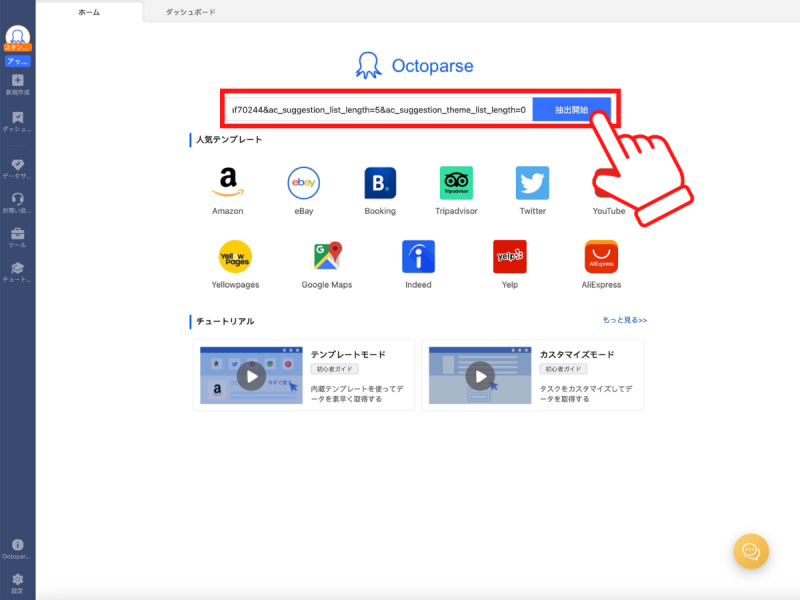Click the チュートリアル section heading
The height and width of the screenshot is (600, 800).
point(225,321)
